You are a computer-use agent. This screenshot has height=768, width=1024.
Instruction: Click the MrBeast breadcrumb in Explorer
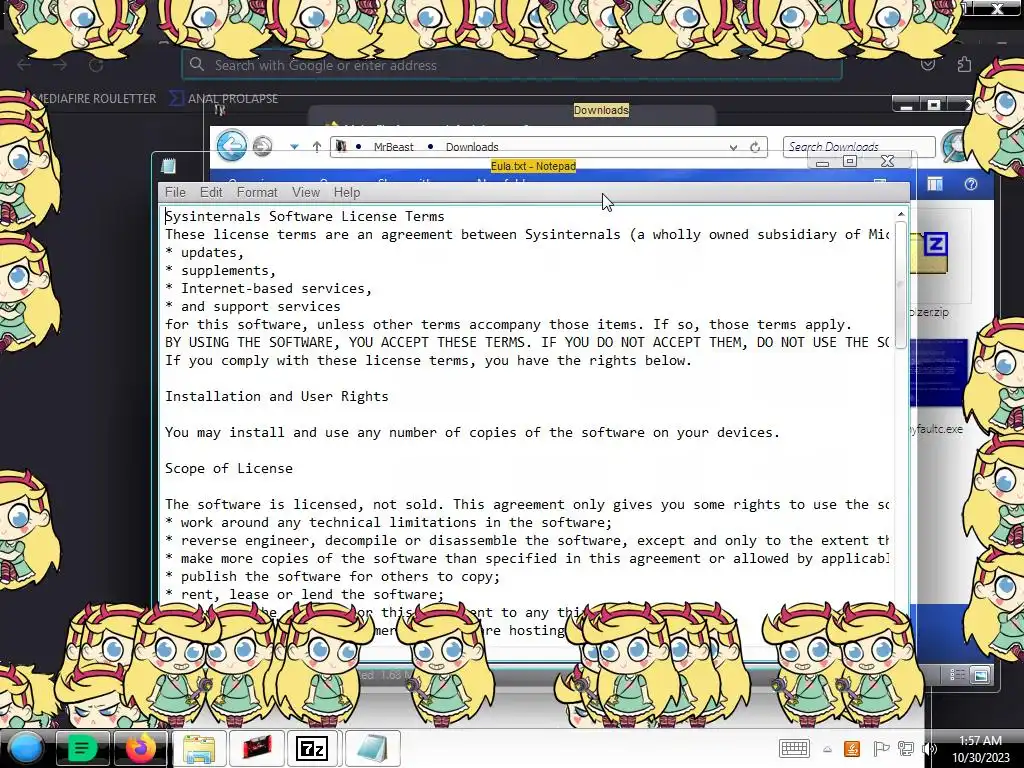[393, 147]
